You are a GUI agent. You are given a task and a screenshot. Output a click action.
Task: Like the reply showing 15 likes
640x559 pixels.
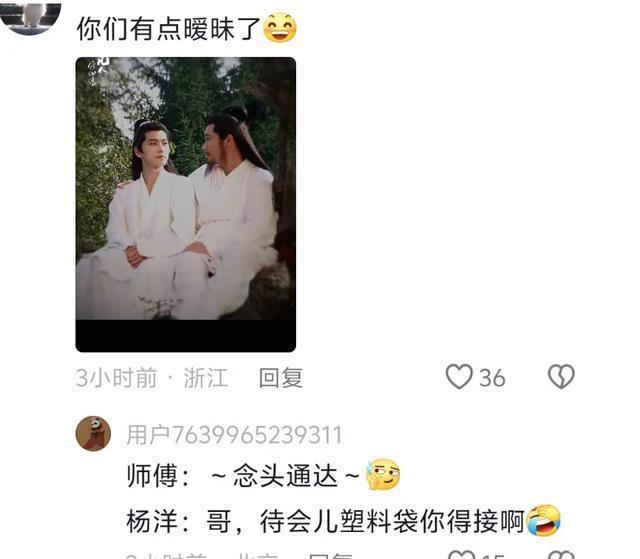[461, 555]
